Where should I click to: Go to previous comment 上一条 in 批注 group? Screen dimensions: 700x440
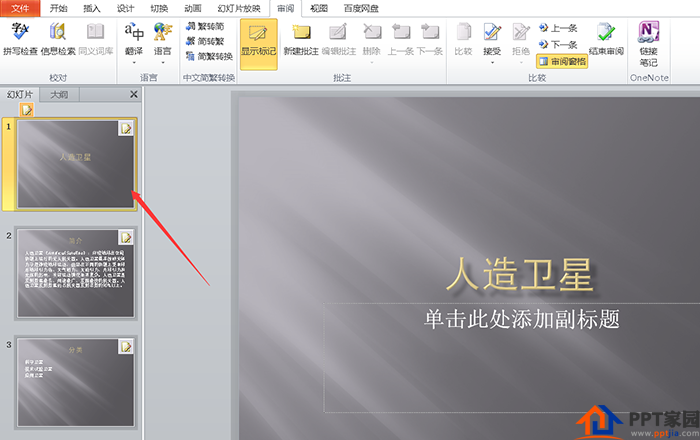(x=400, y=39)
